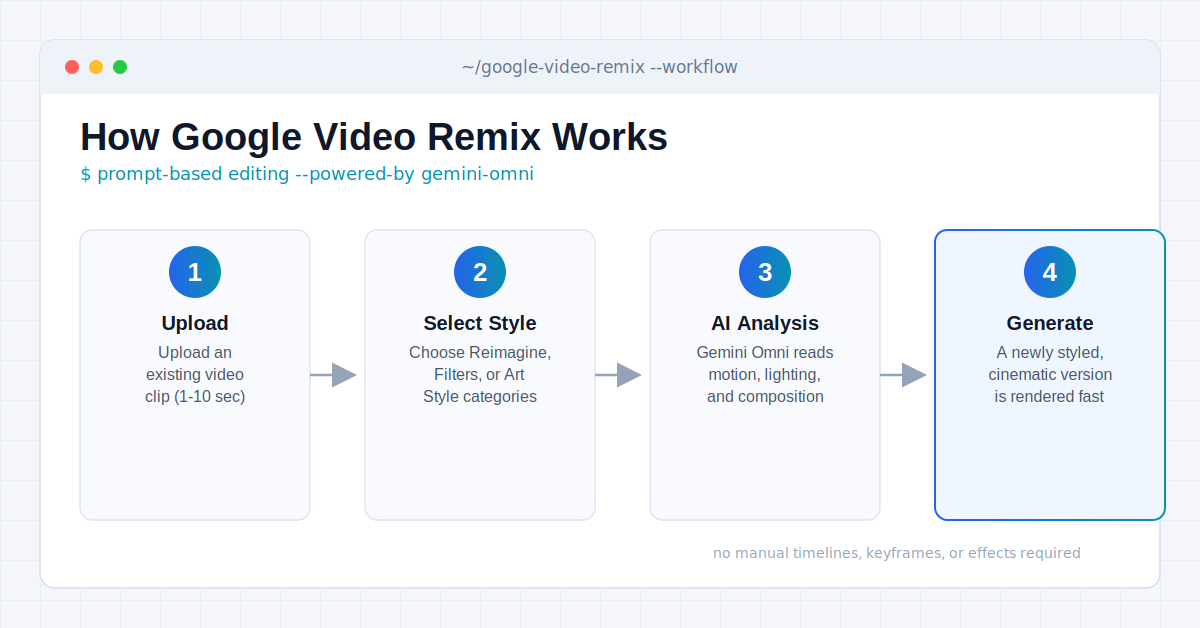Click the text "Gemini Omni reads motion, lighting, and composition"
Viewport: 1200px width, 628px height.
coord(765,375)
